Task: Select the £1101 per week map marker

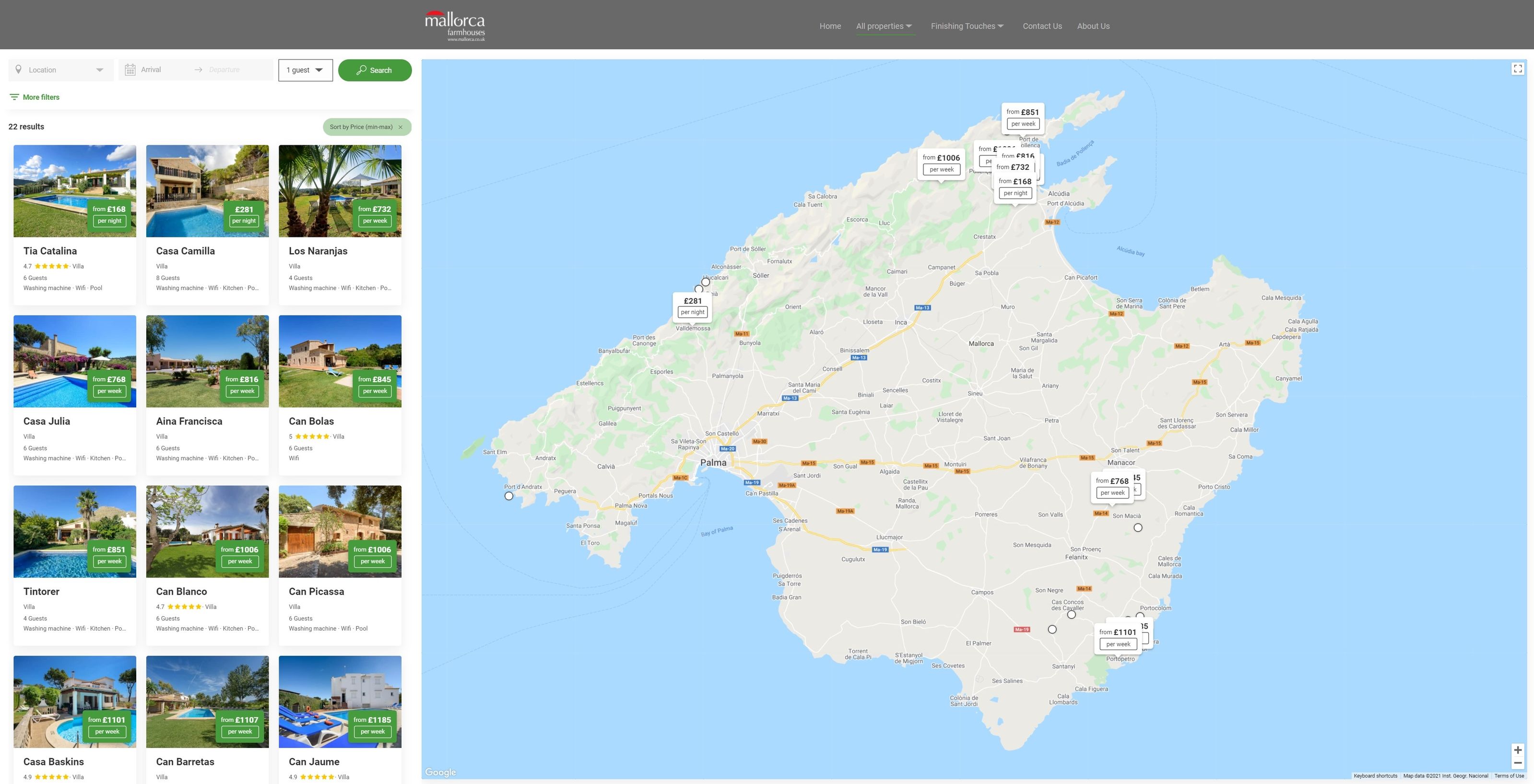Action: pos(1117,638)
